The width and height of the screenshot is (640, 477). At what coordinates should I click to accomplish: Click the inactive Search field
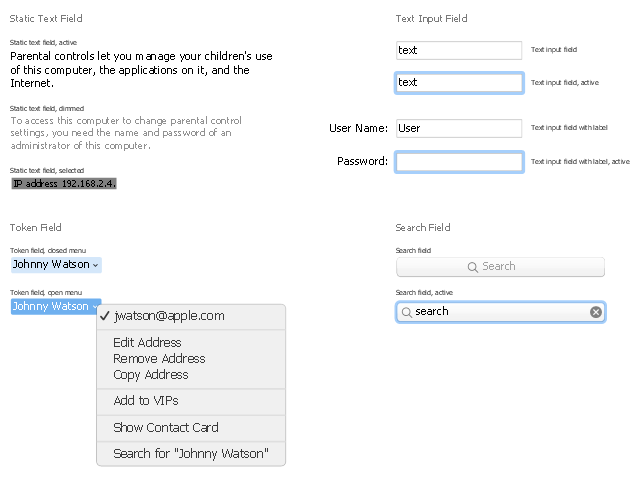500,267
